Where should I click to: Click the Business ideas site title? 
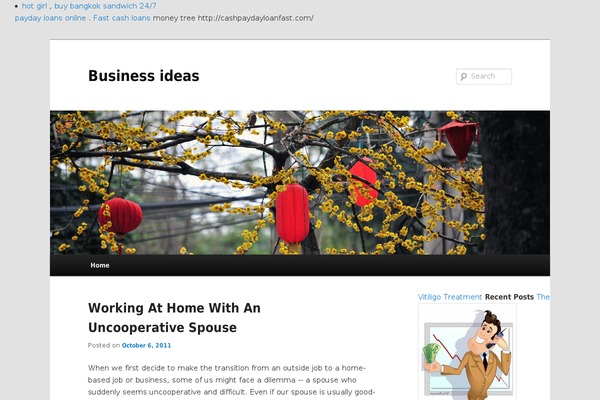[x=143, y=76]
